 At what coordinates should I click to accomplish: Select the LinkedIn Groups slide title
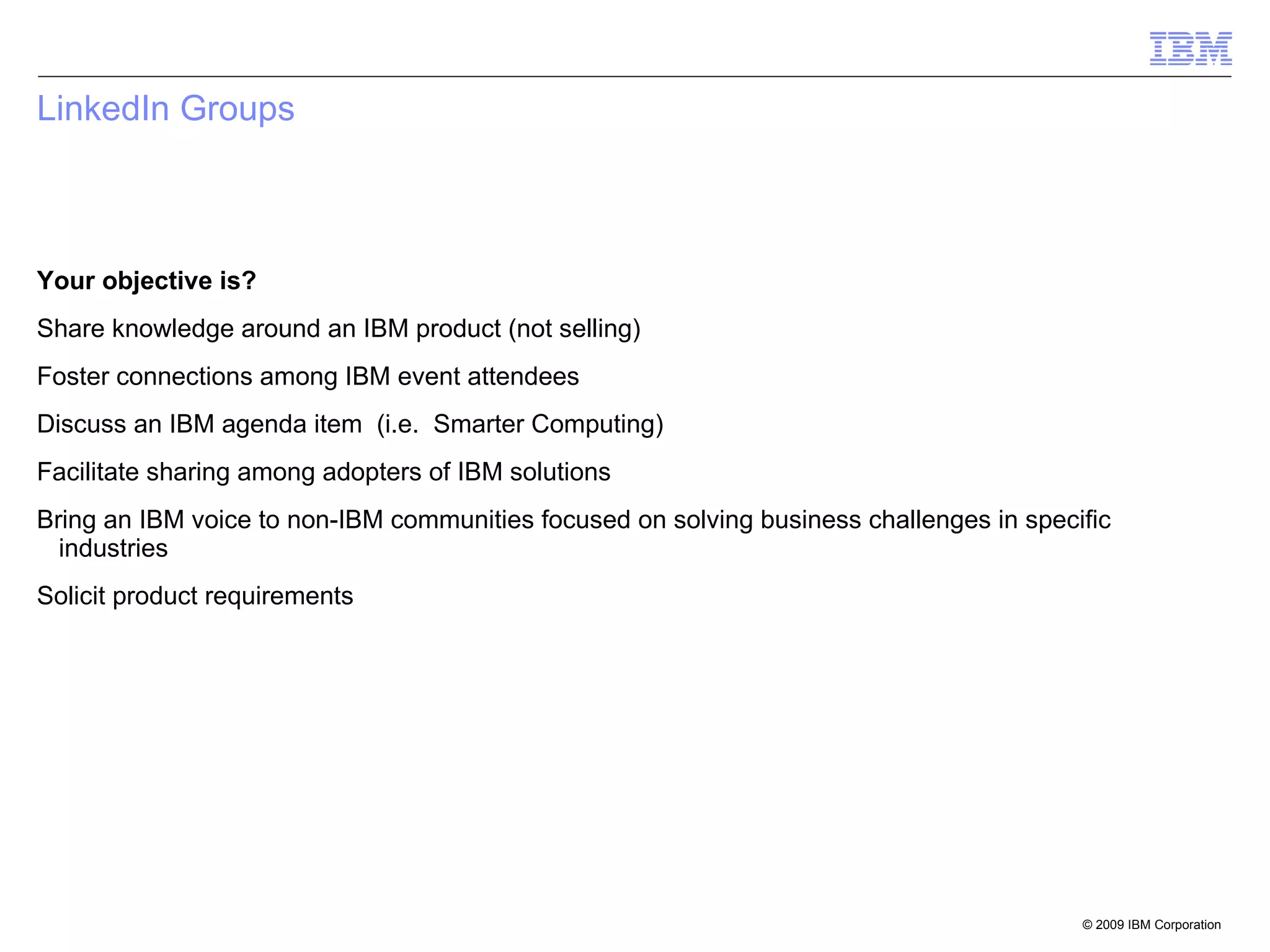166,109
